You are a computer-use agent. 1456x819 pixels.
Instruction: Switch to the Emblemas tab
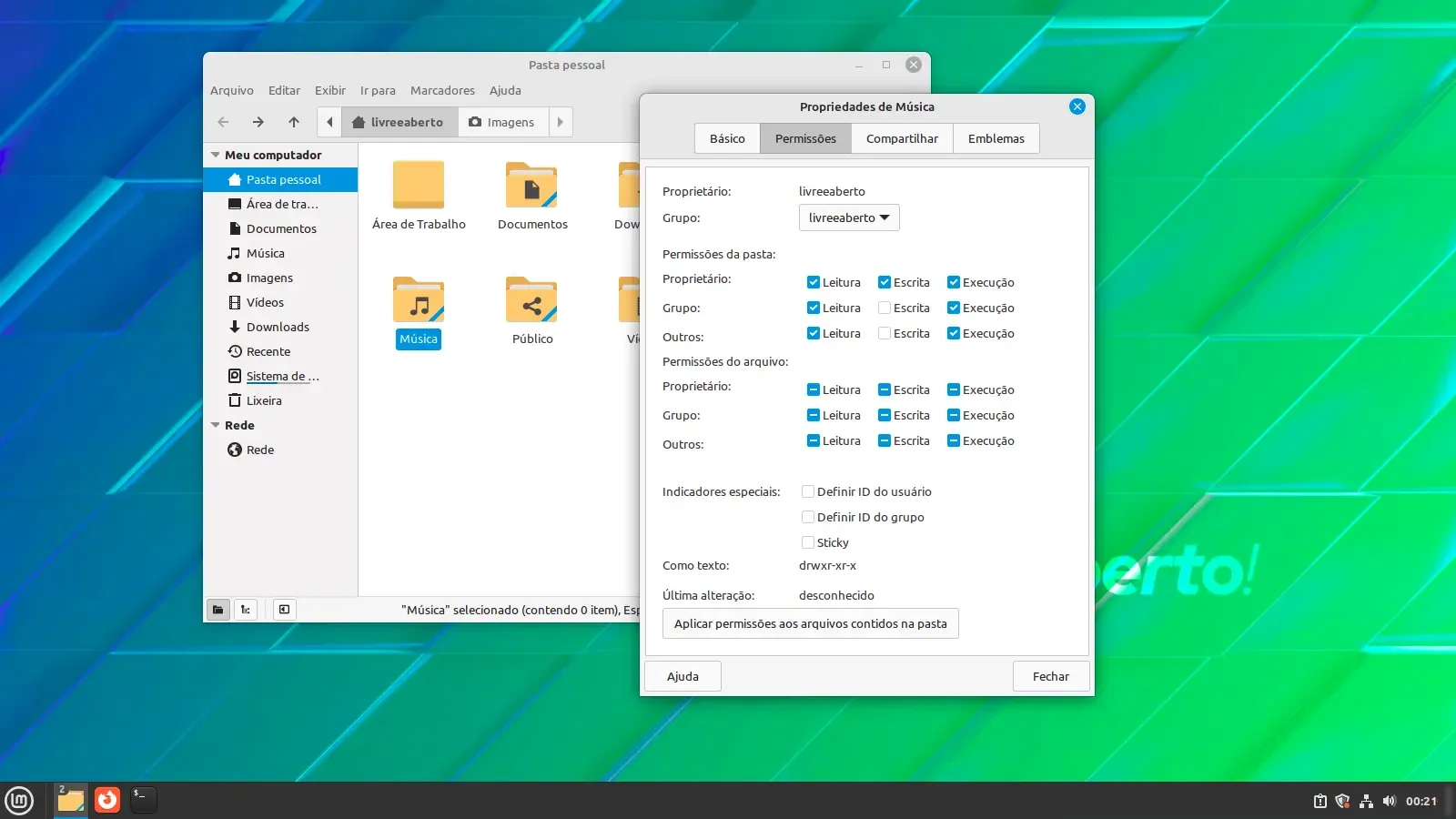[996, 138]
